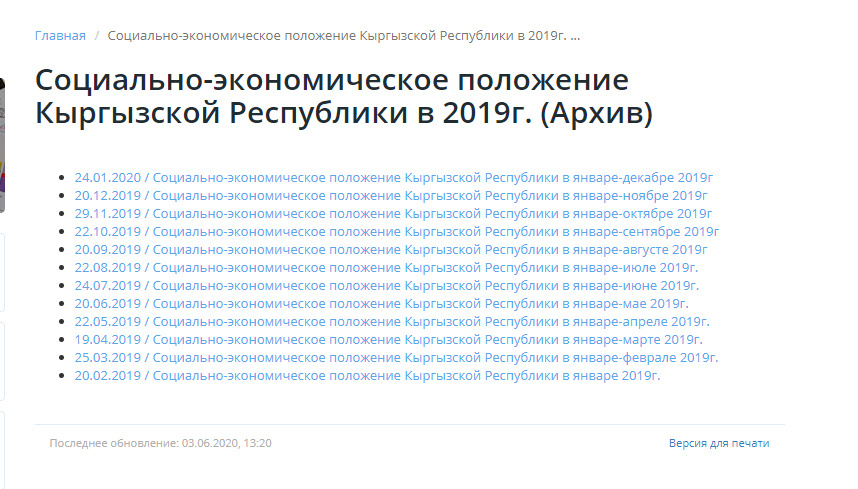Open report dated 20.02.2019 for январе 2019г
This screenshot has height=489, width=858.
pyautogui.click(x=367, y=376)
